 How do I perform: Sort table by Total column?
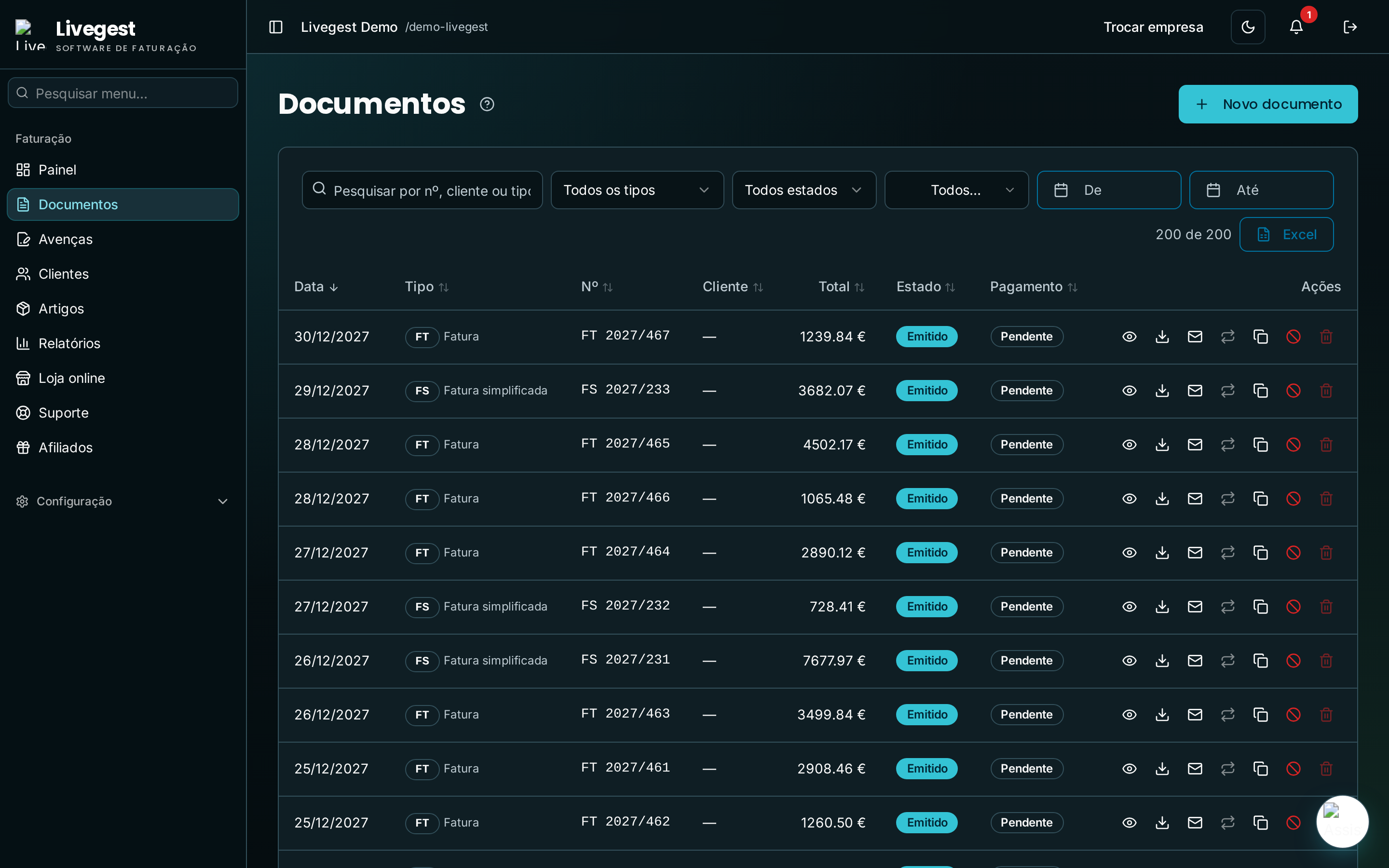tap(842, 286)
